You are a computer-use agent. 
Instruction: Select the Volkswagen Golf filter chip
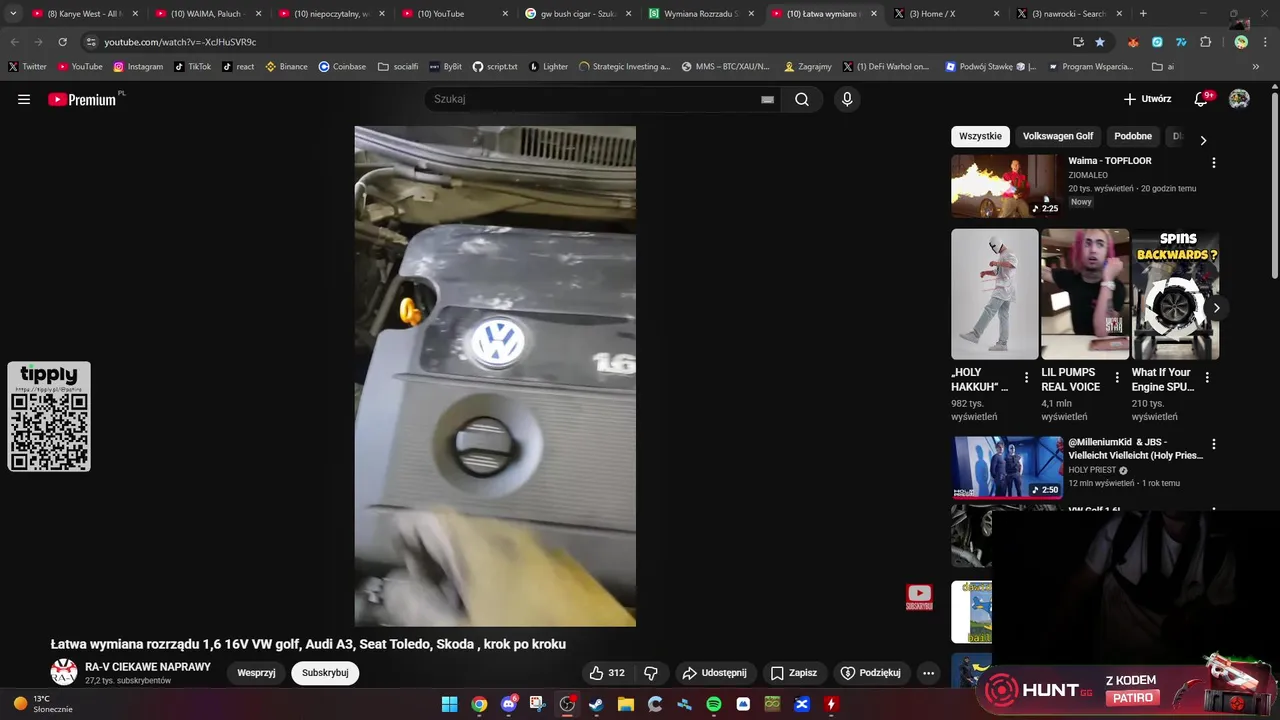(1058, 136)
